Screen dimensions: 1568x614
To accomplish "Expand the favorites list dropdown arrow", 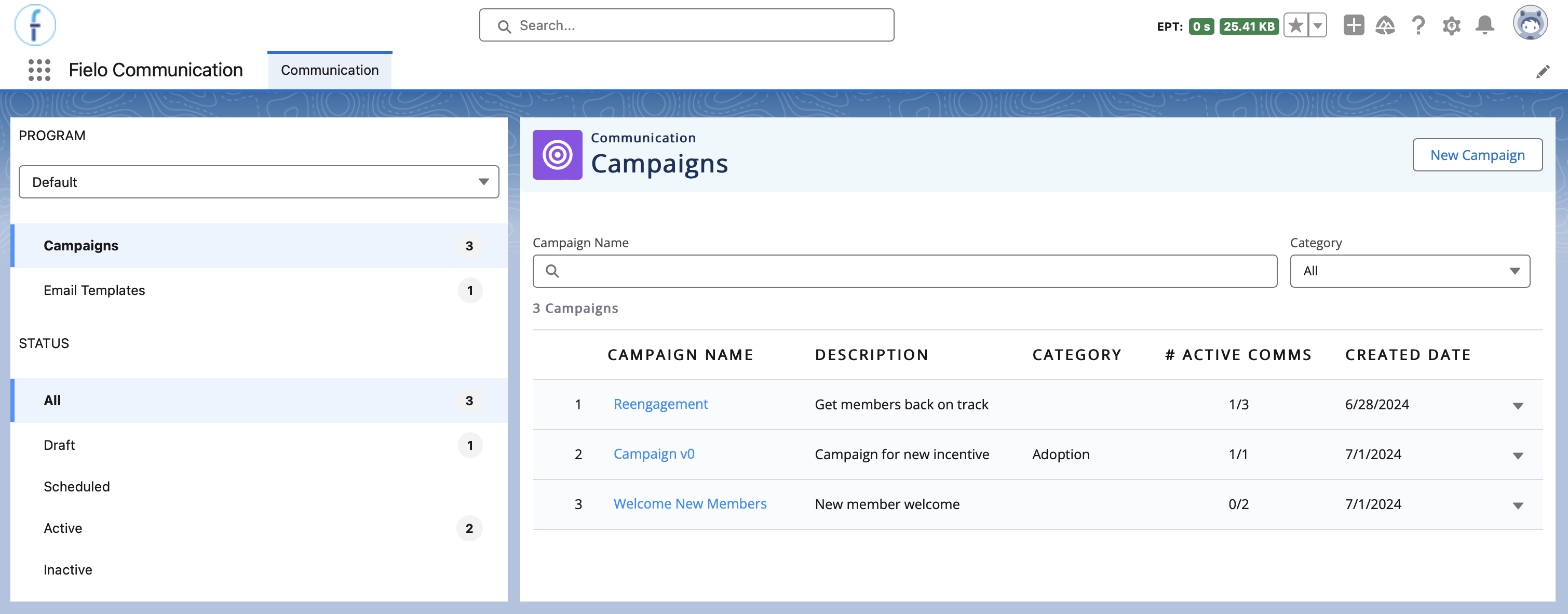I will click(x=1317, y=25).
